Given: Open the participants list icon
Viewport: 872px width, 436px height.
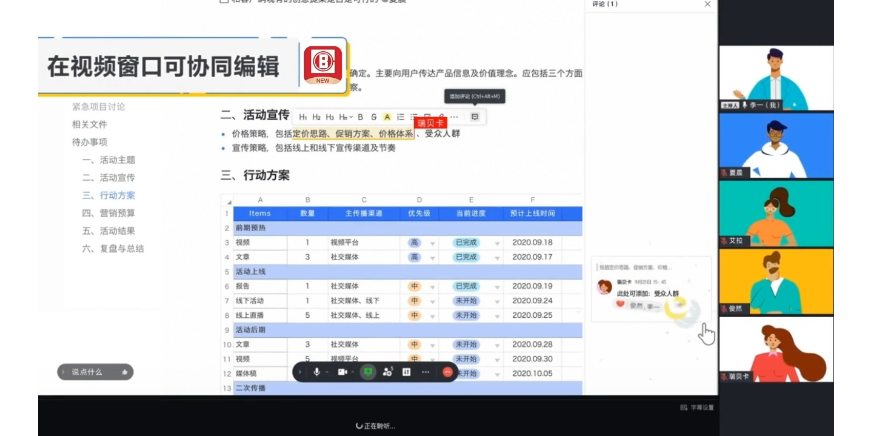Looking at the screenshot, I should [x=387, y=372].
